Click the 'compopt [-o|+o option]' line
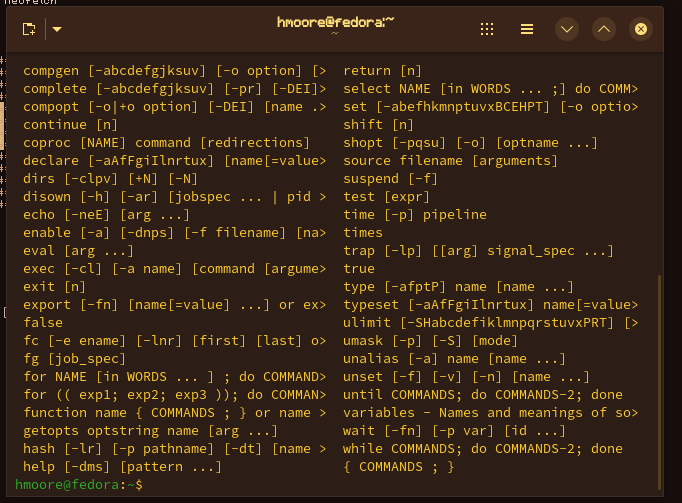 (174, 107)
